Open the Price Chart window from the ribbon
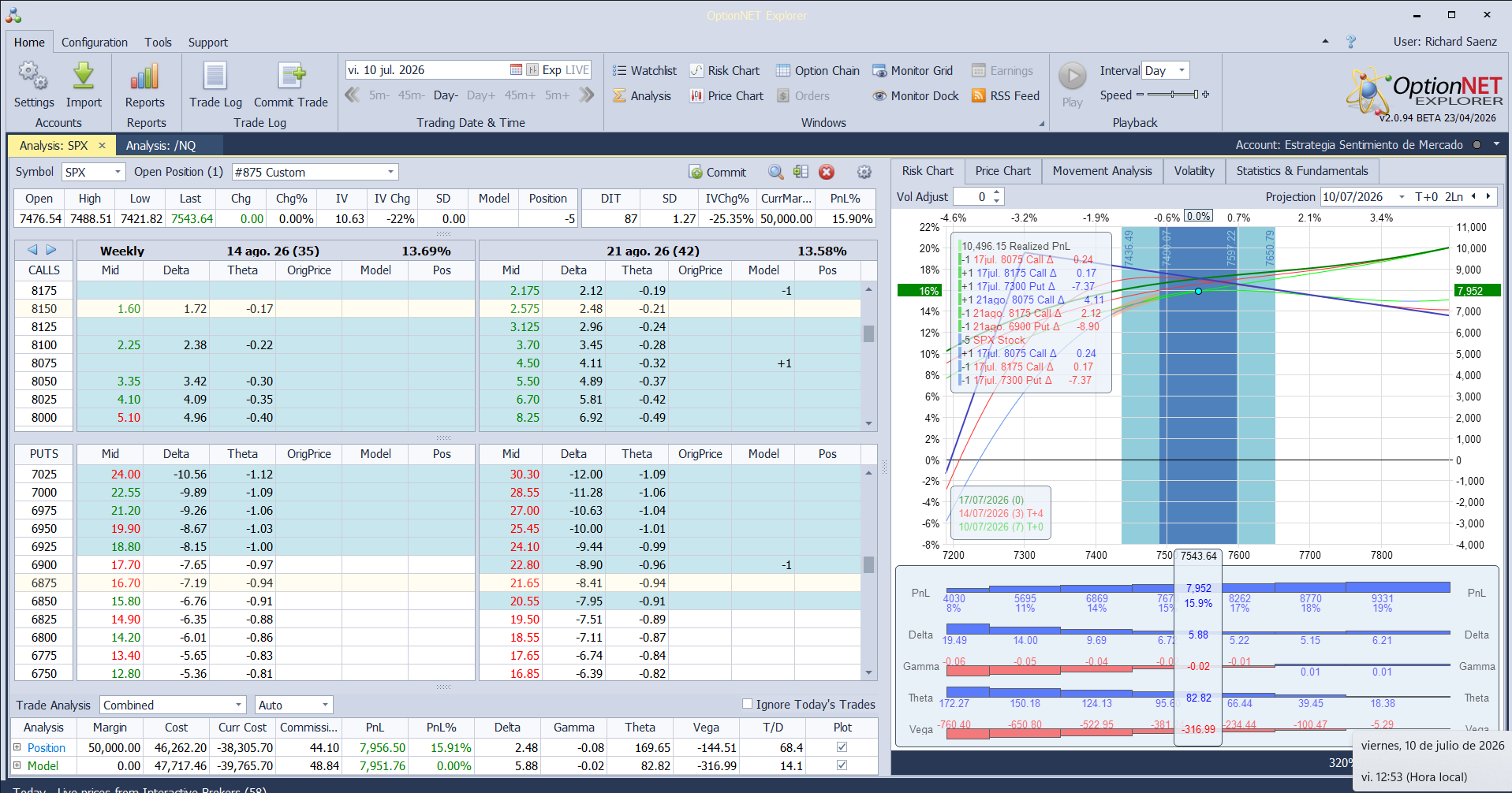Viewport: 1512px width, 793px height. [726, 96]
